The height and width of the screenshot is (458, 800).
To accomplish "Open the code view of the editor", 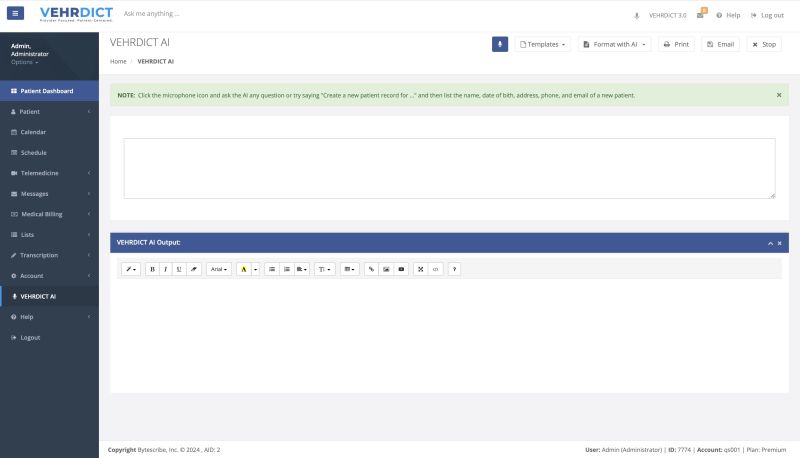I will 435,269.
